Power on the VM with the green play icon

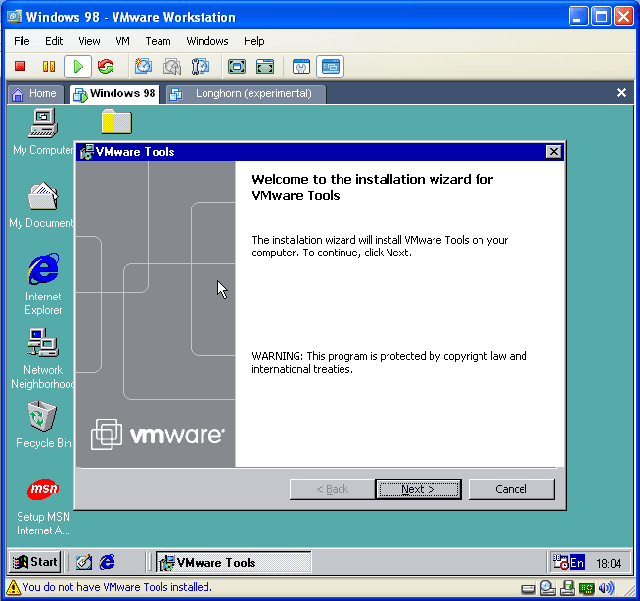pos(78,67)
